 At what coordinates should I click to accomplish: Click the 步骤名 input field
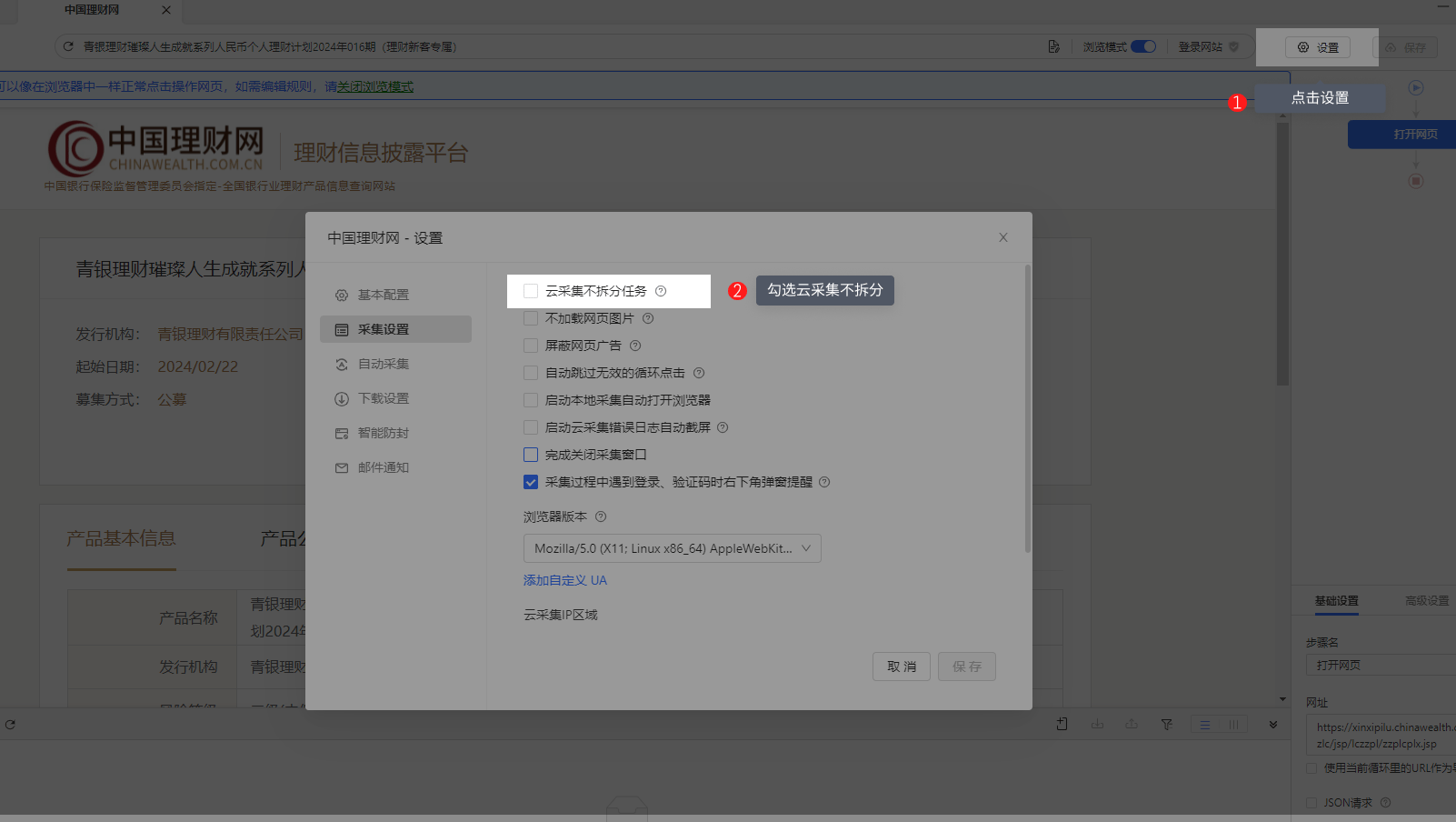tap(1381, 665)
